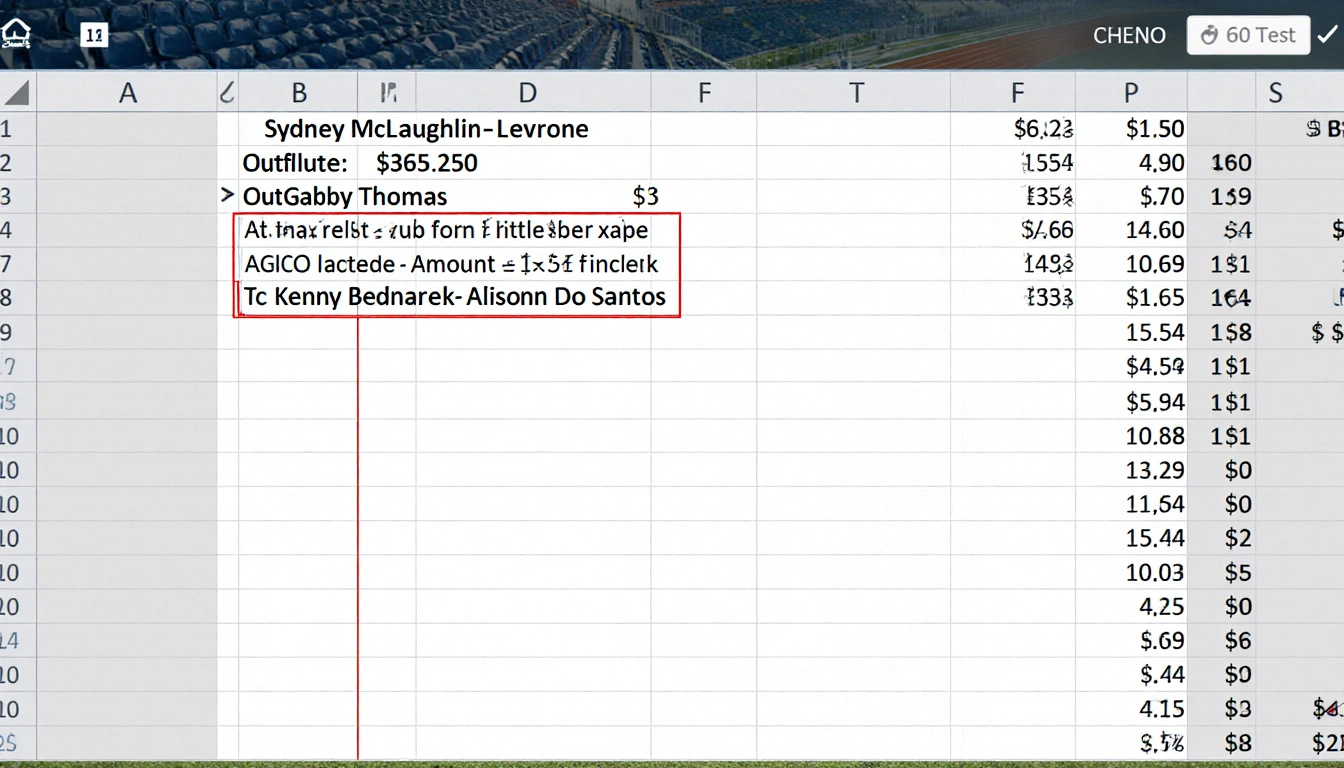Click the stopwatch icon inside the 60 Test button
This screenshot has width=1344, height=768.
pos(1210,35)
